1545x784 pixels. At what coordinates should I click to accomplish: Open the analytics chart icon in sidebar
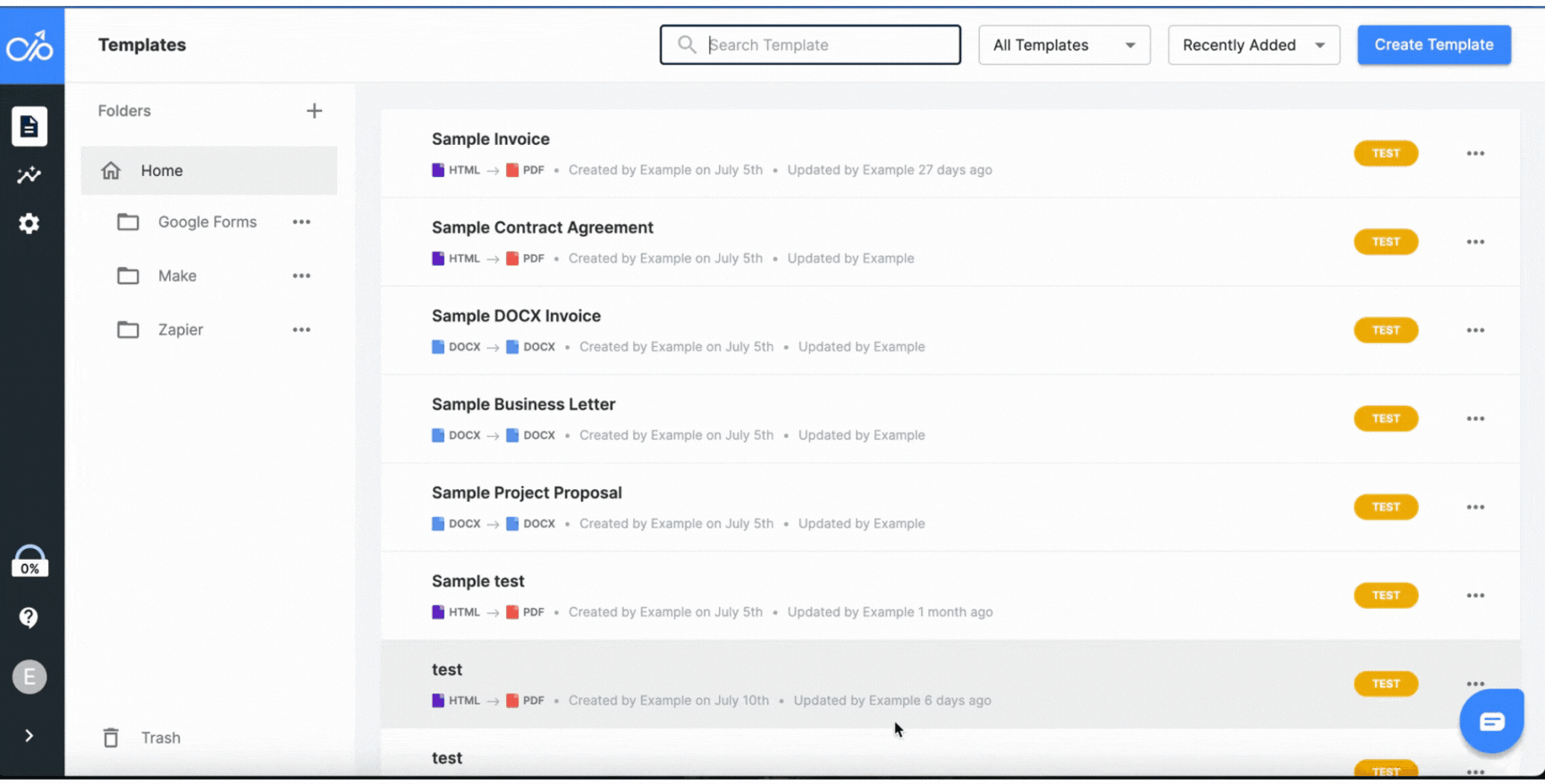coord(30,175)
